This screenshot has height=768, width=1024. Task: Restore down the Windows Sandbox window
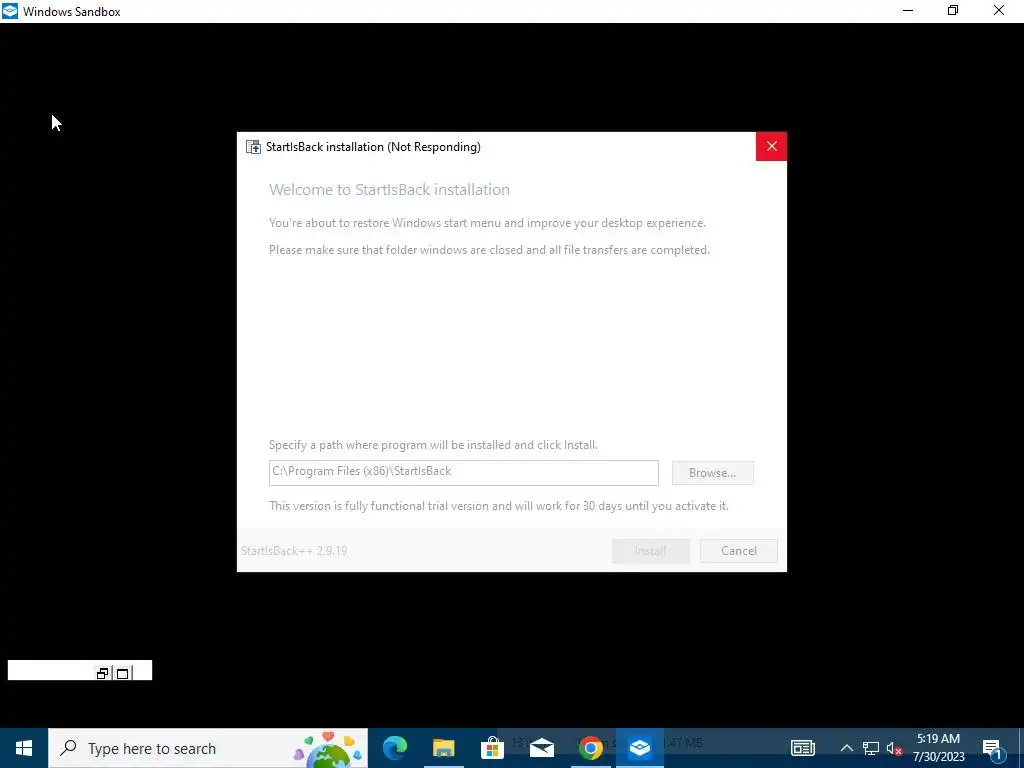click(x=953, y=10)
